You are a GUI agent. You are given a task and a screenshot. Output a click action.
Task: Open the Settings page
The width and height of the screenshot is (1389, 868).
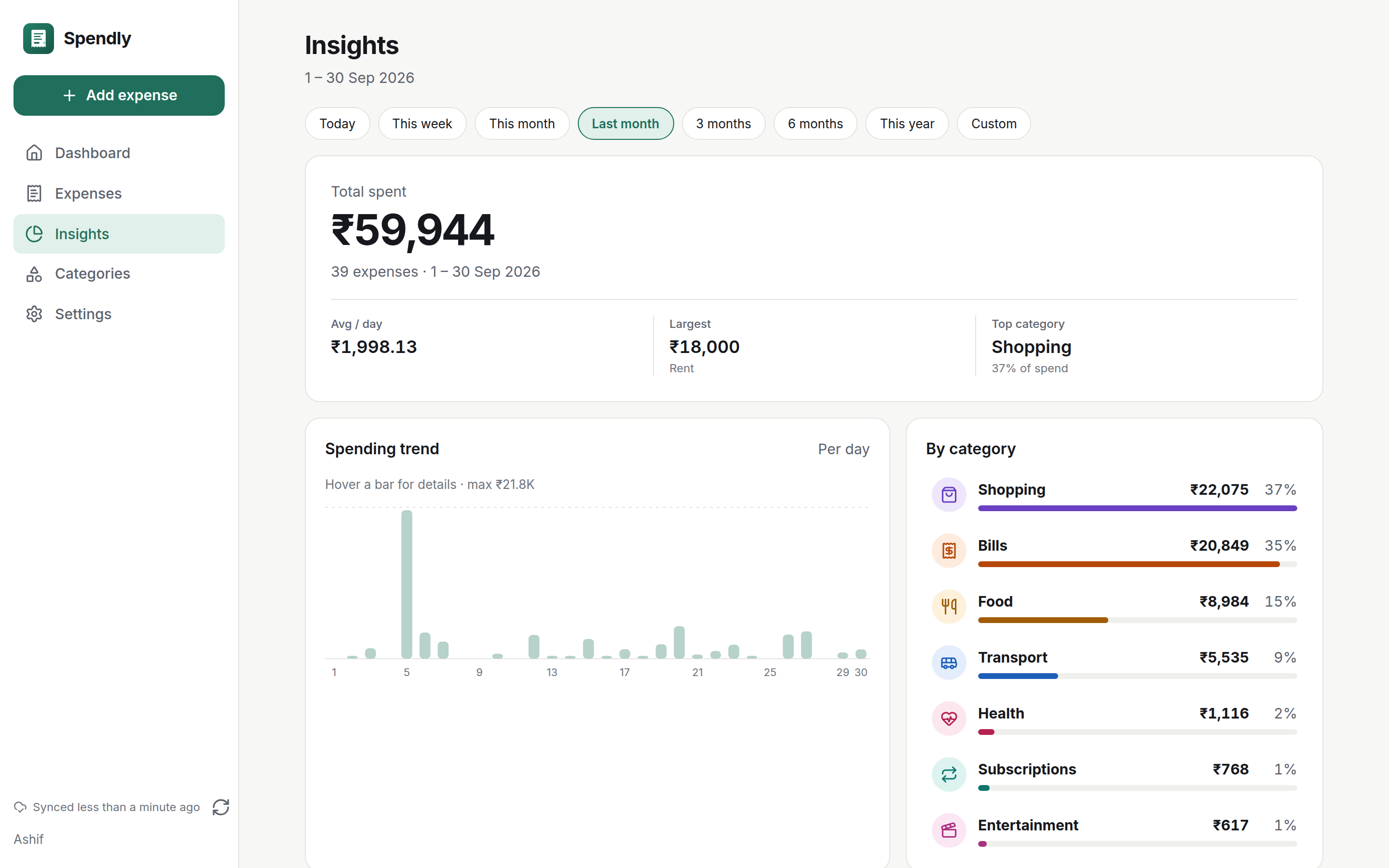(119, 314)
